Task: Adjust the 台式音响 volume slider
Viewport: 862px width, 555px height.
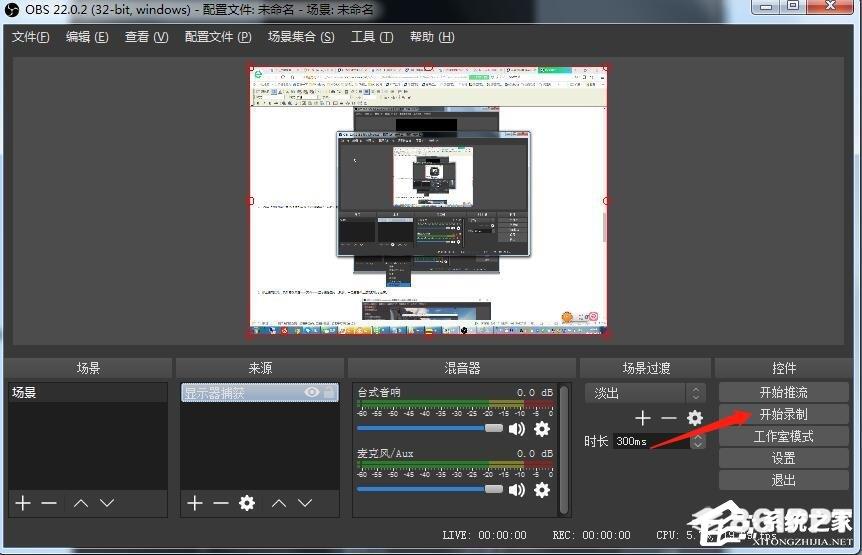Action: (430, 428)
